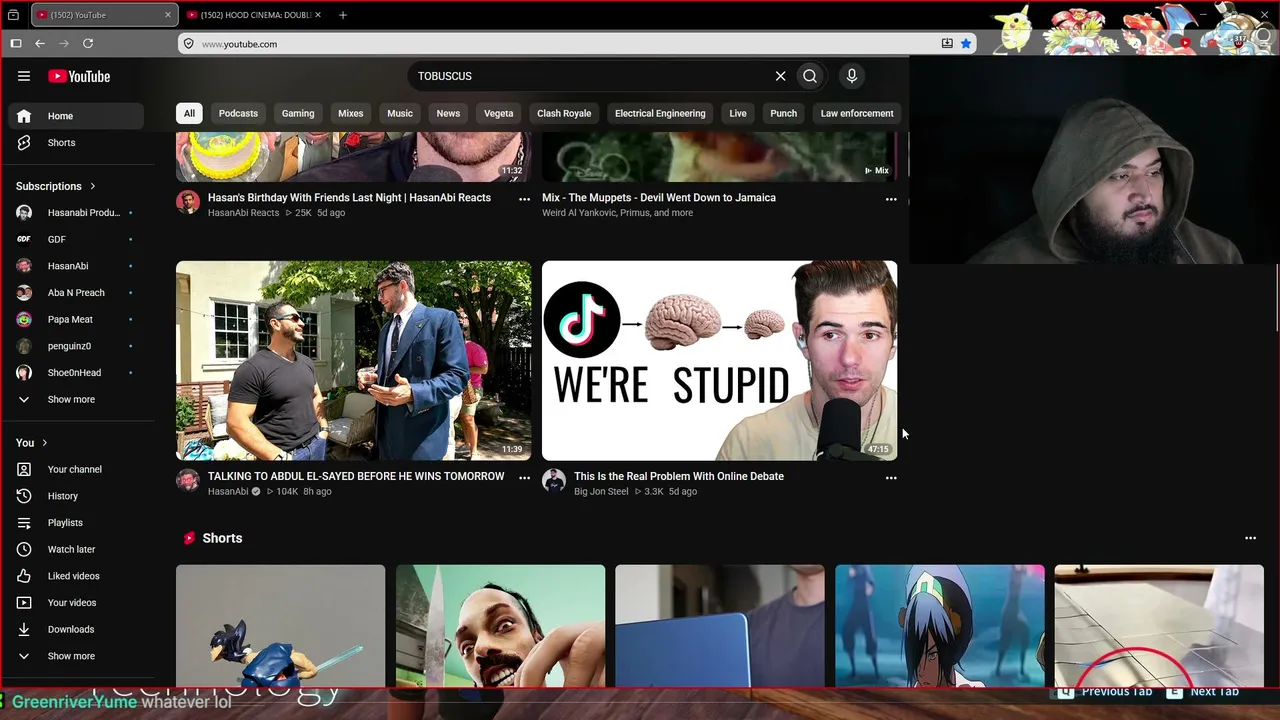Open Aba N Preach subscription channel
Screen dimensions: 1280x720
point(76,293)
